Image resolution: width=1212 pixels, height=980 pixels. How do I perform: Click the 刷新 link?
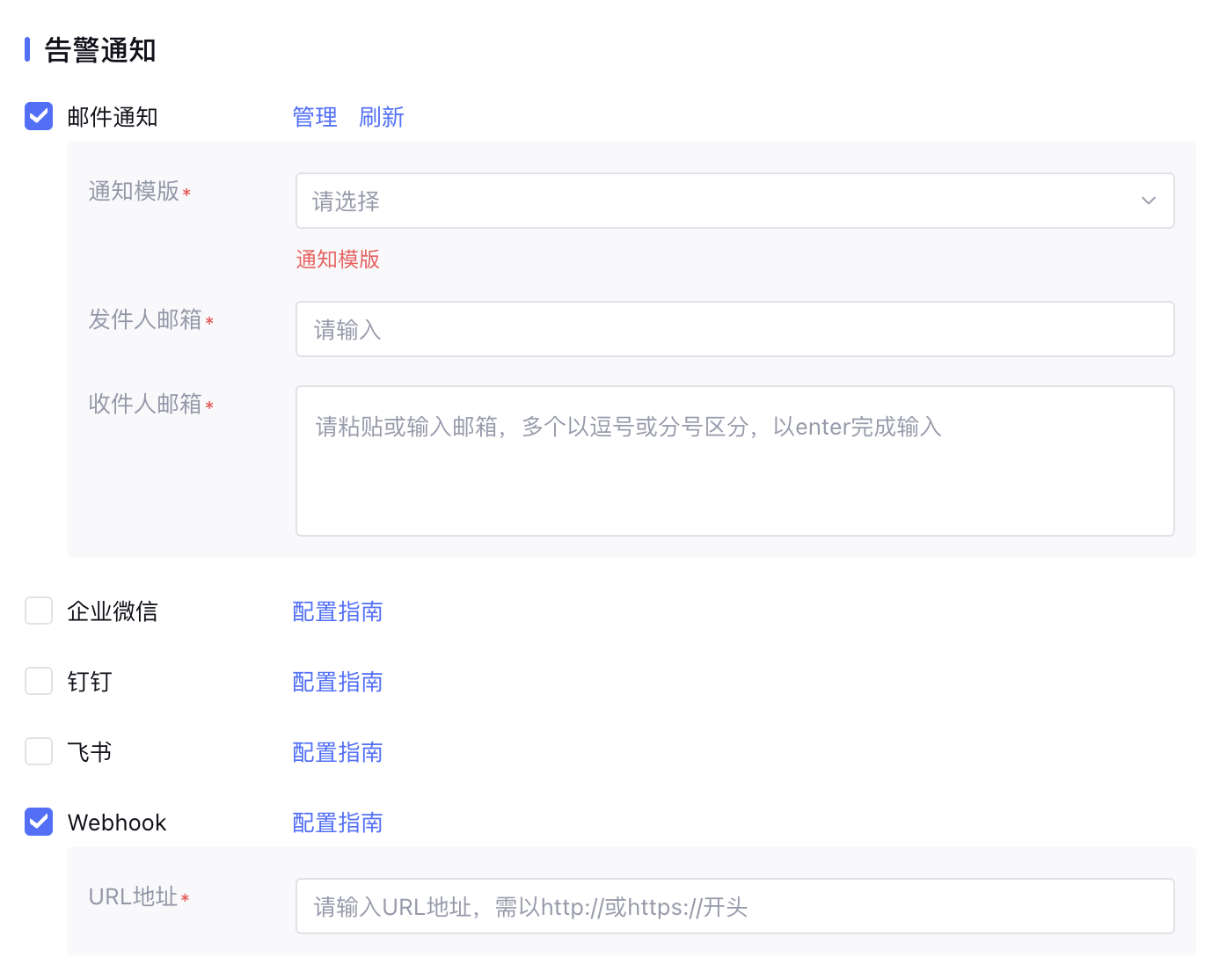click(x=382, y=117)
